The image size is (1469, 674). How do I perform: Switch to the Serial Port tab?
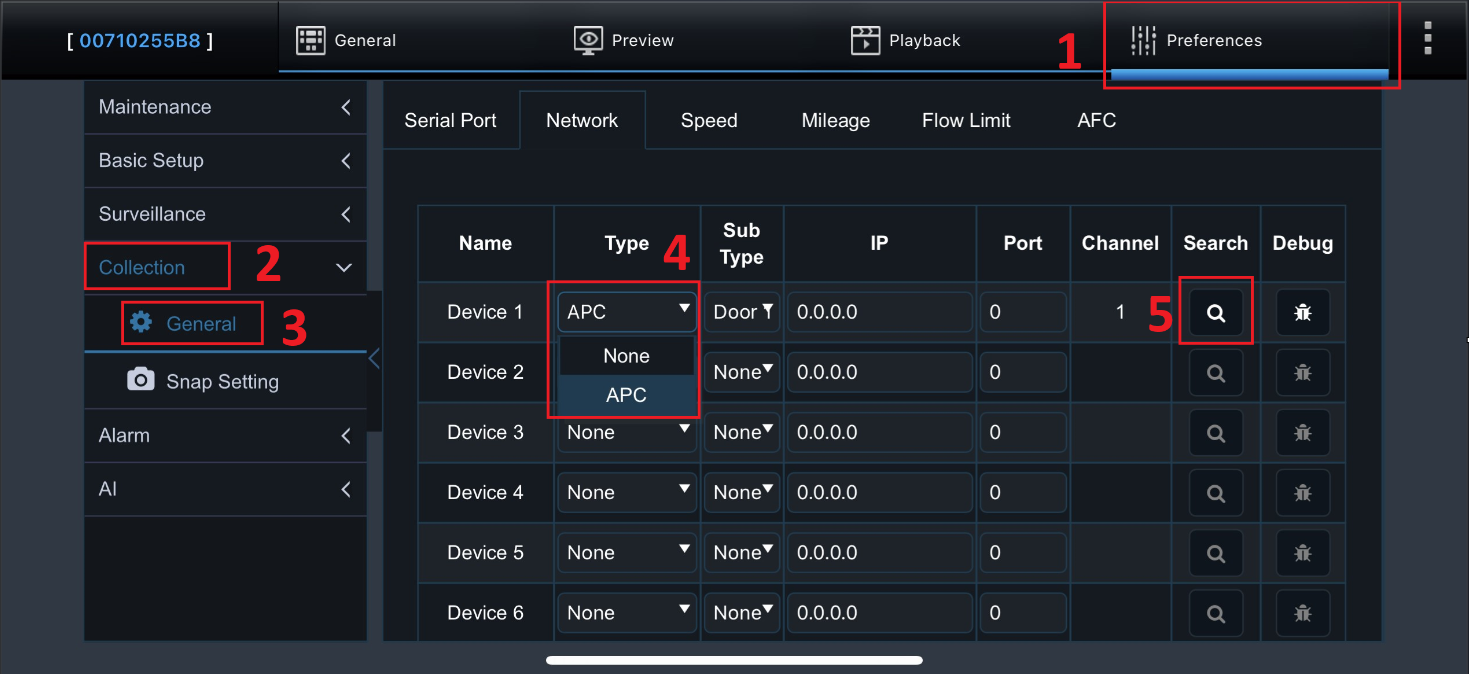pyautogui.click(x=450, y=121)
